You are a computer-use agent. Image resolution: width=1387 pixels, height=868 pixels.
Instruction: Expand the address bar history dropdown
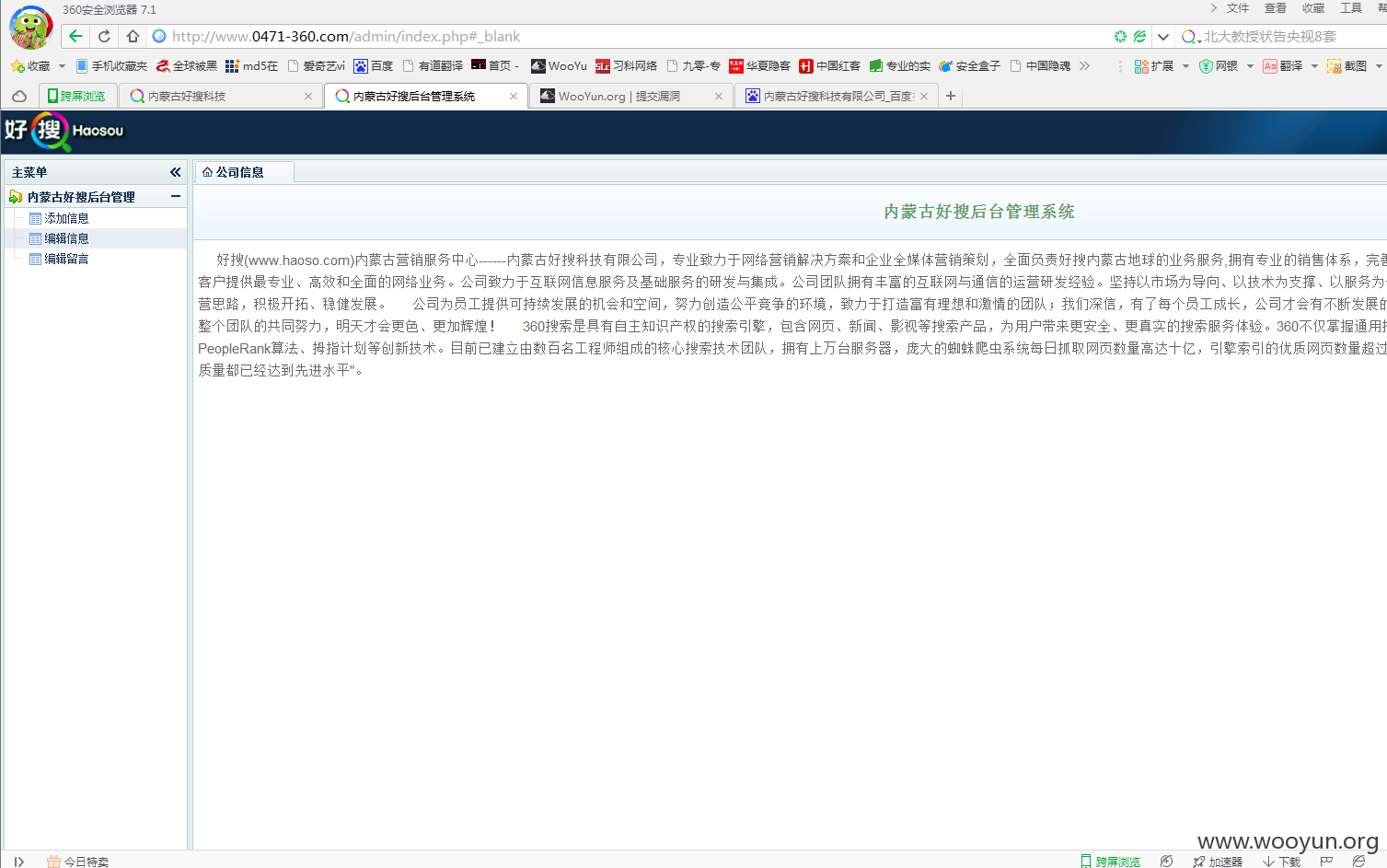[1163, 36]
